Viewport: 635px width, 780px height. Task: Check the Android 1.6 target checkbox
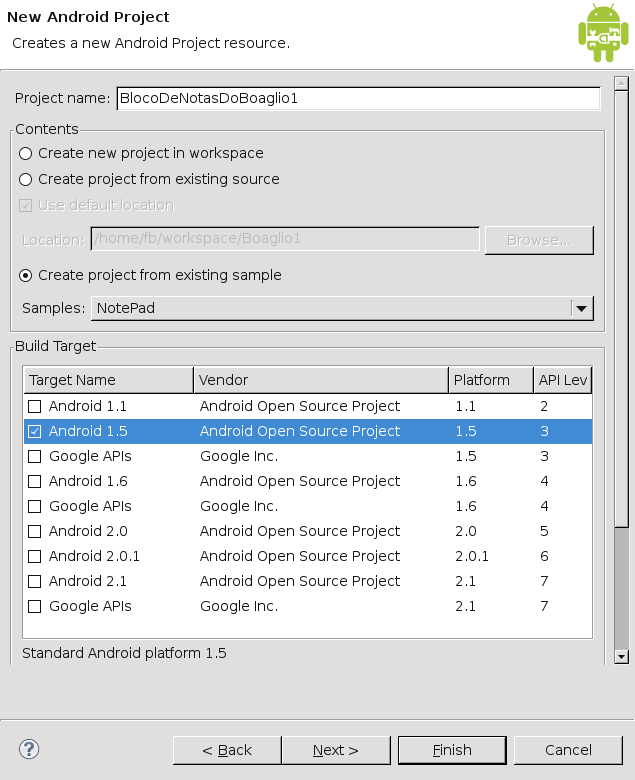(x=34, y=481)
